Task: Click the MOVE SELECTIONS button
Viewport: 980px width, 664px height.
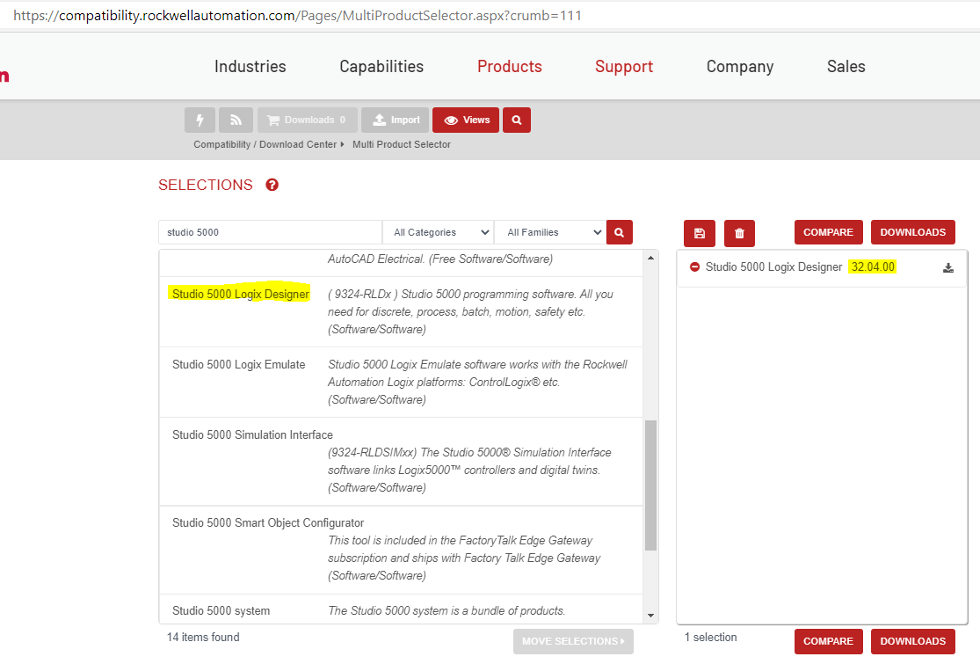Action: pyautogui.click(x=573, y=641)
